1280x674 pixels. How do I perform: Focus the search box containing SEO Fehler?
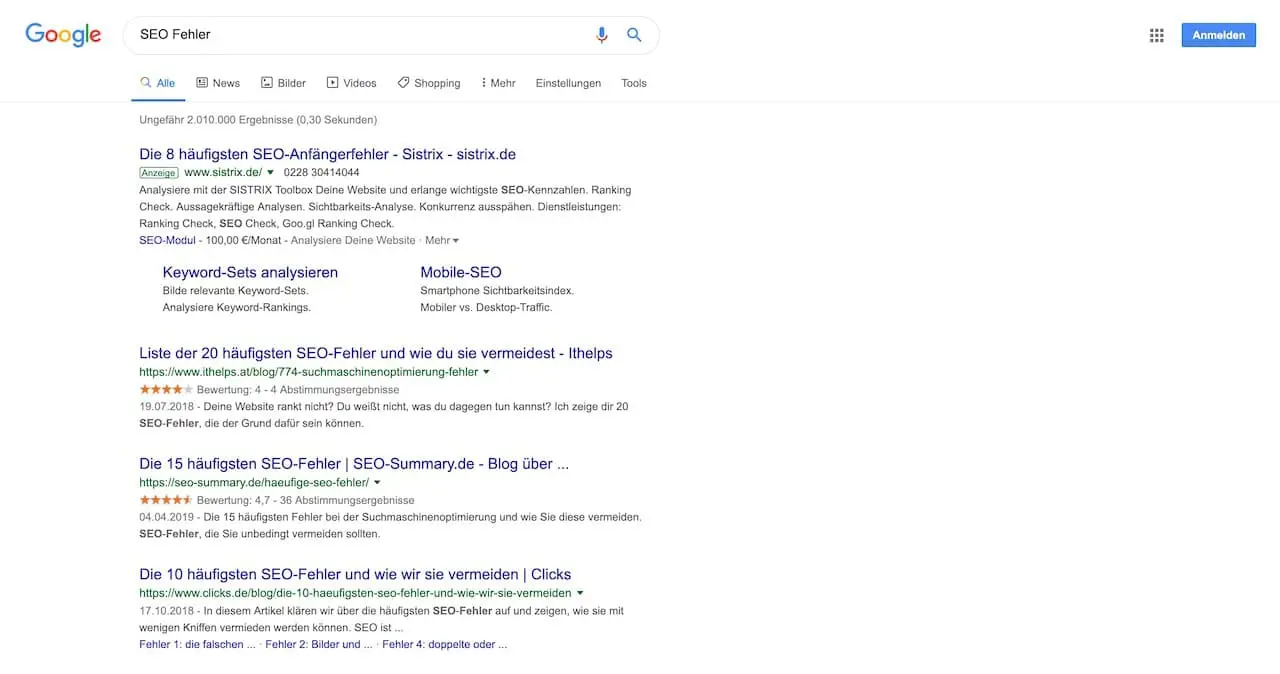tap(391, 35)
